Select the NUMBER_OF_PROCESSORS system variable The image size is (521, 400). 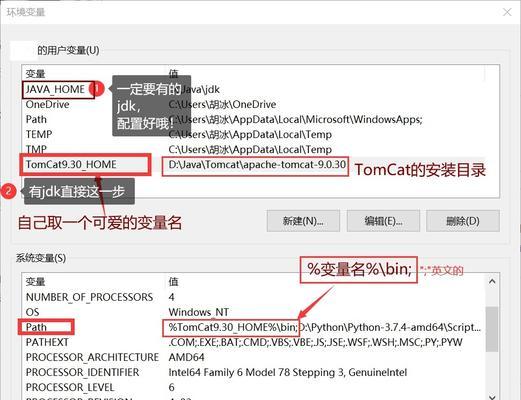click(253, 297)
